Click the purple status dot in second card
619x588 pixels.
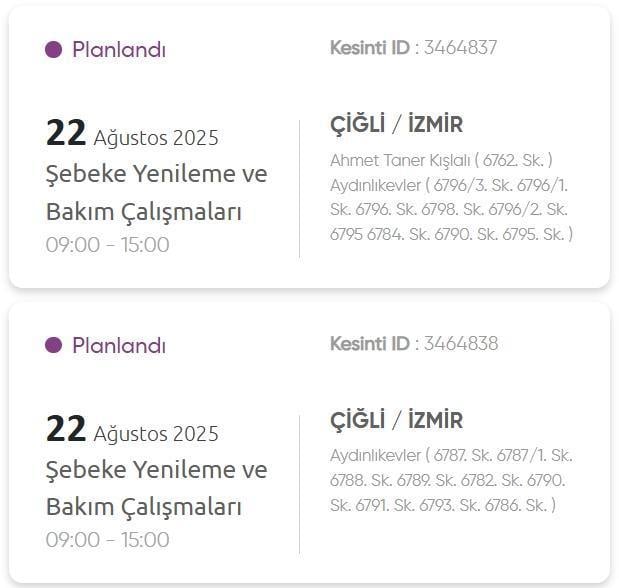[x=54, y=346]
